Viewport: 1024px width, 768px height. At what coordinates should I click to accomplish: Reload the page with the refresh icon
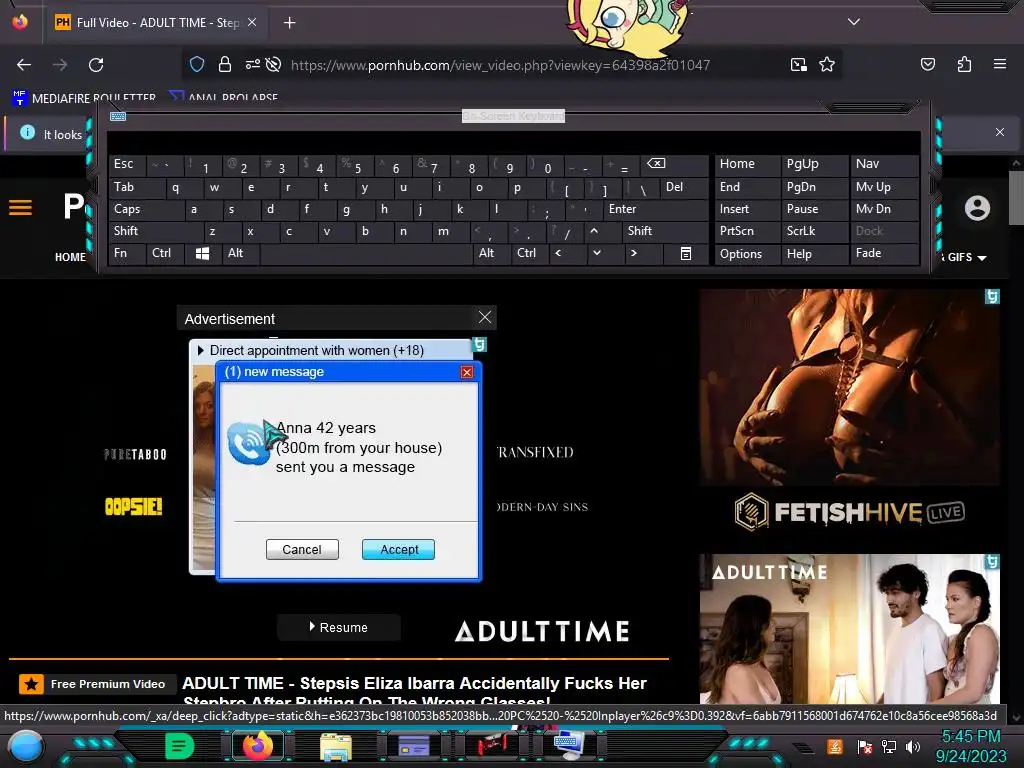coord(96,65)
